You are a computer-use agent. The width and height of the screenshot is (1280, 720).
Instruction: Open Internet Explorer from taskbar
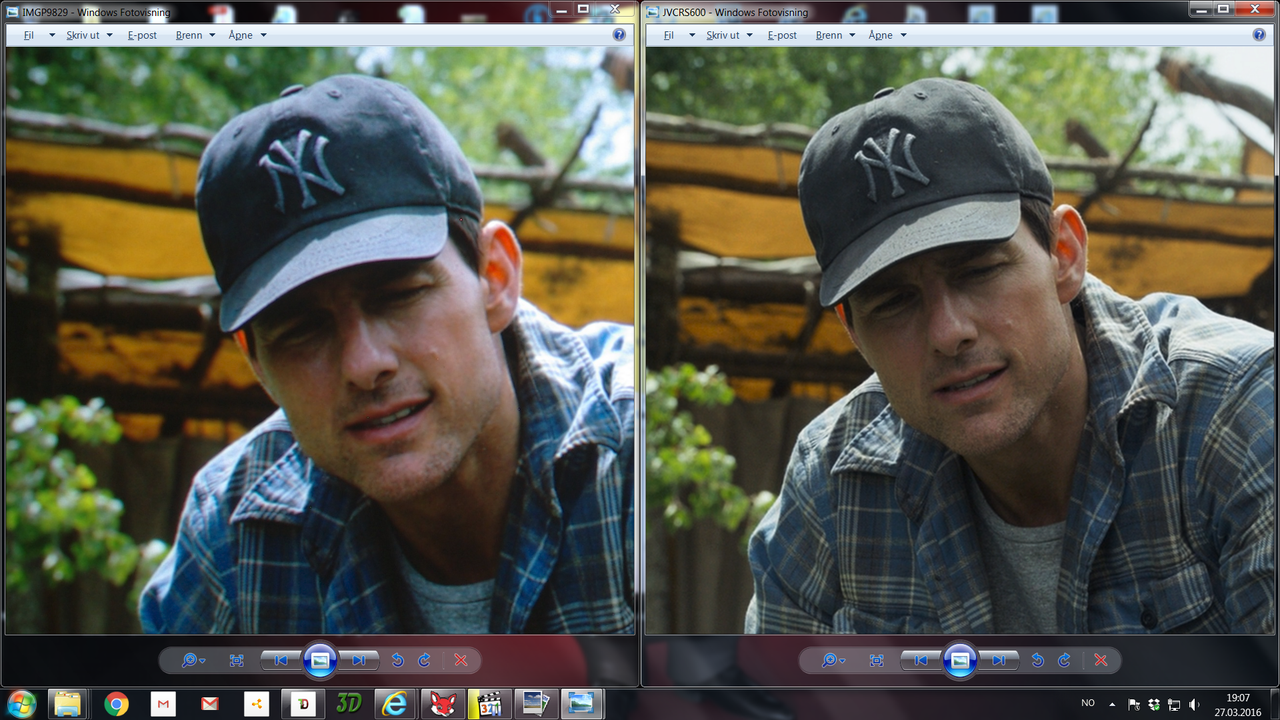[x=395, y=704]
